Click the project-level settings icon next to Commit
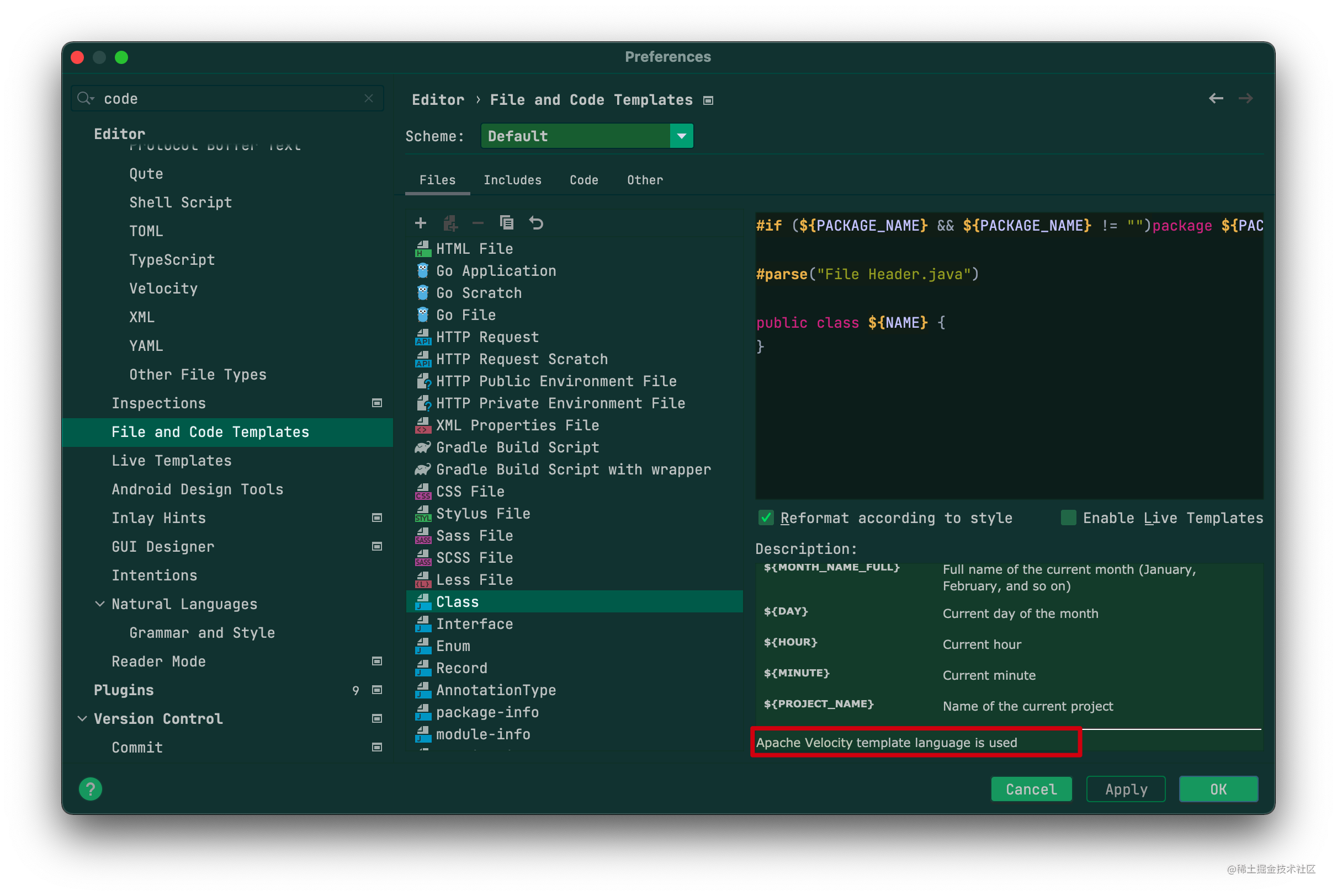Screen dimensions: 1337x896 click(x=376, y=747)
